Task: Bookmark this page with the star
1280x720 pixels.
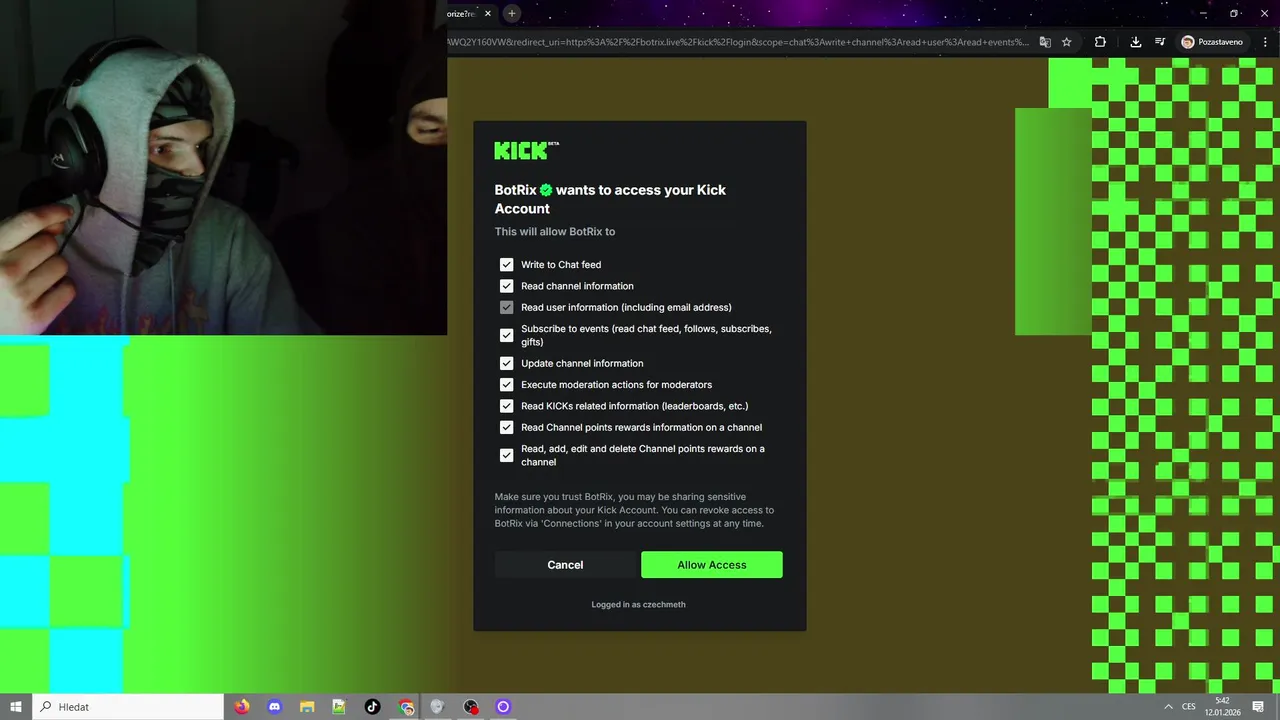Action: 1067,42
